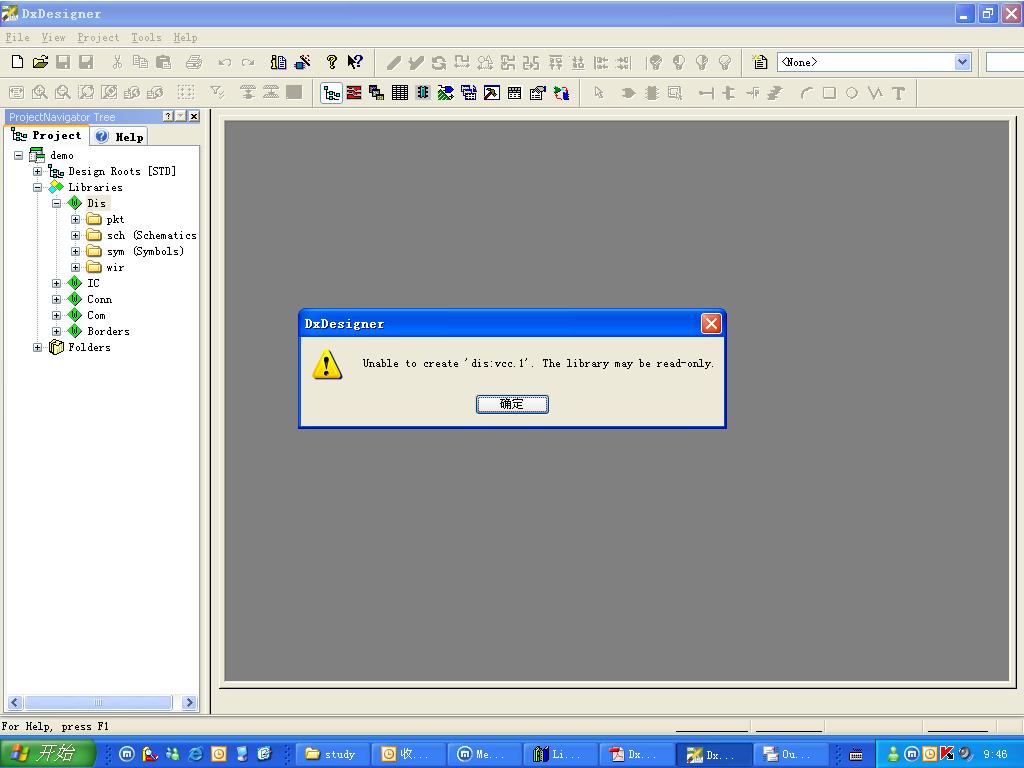Select the Com library label

(96, 315)
